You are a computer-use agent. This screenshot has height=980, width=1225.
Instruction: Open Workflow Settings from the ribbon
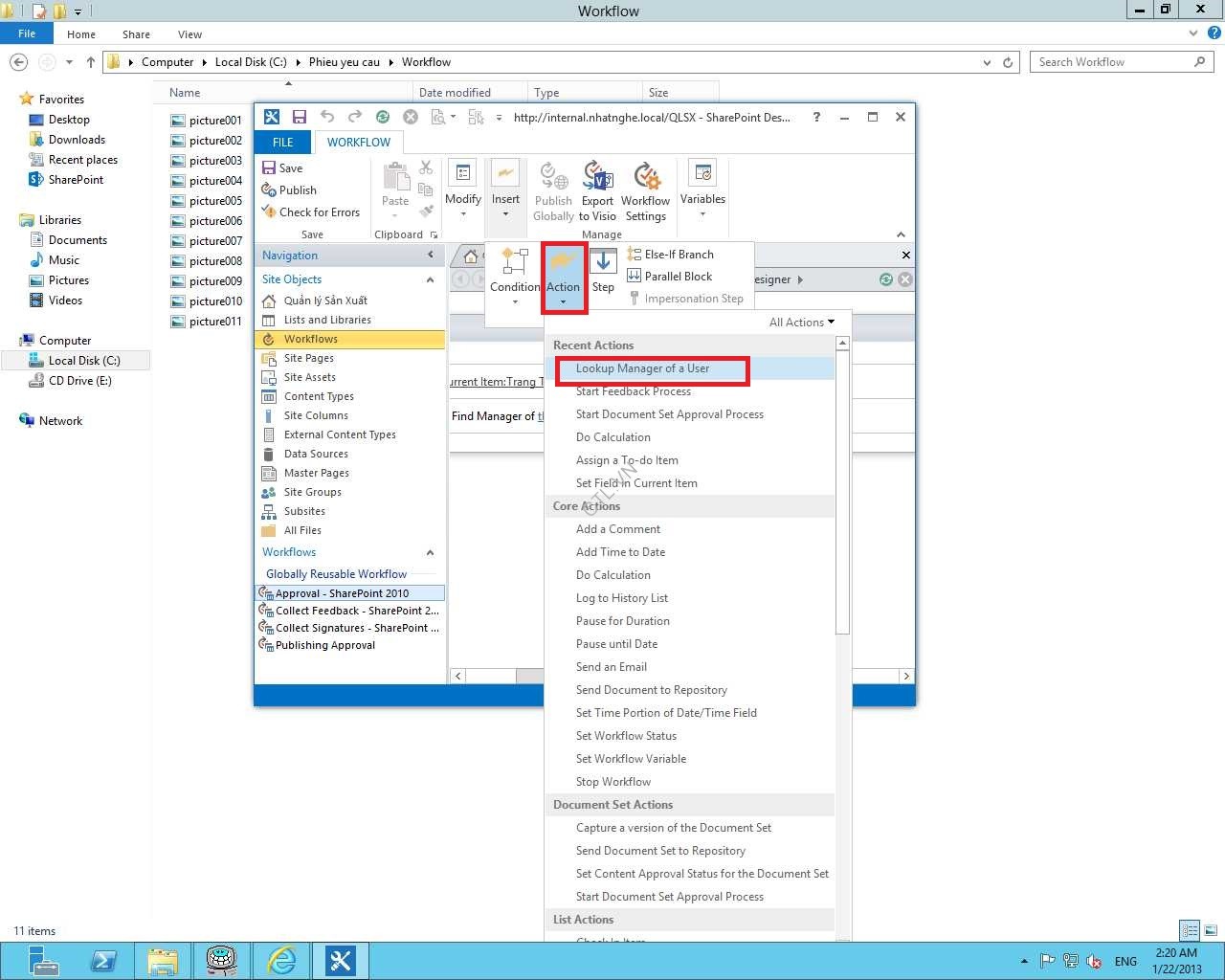(645, 191)
